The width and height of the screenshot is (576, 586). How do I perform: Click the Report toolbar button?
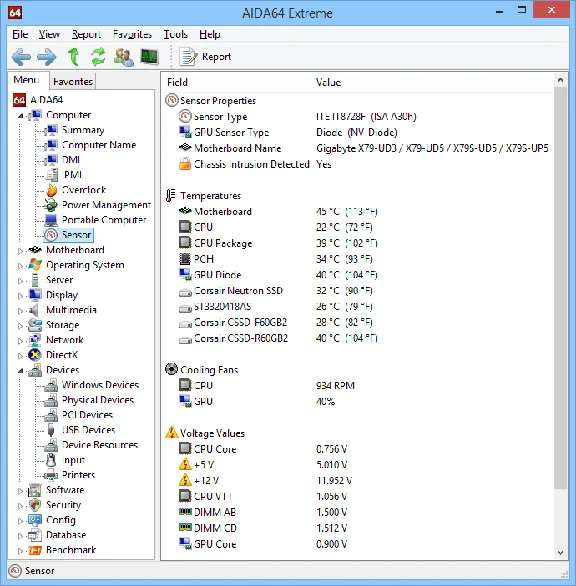(206, 57)
